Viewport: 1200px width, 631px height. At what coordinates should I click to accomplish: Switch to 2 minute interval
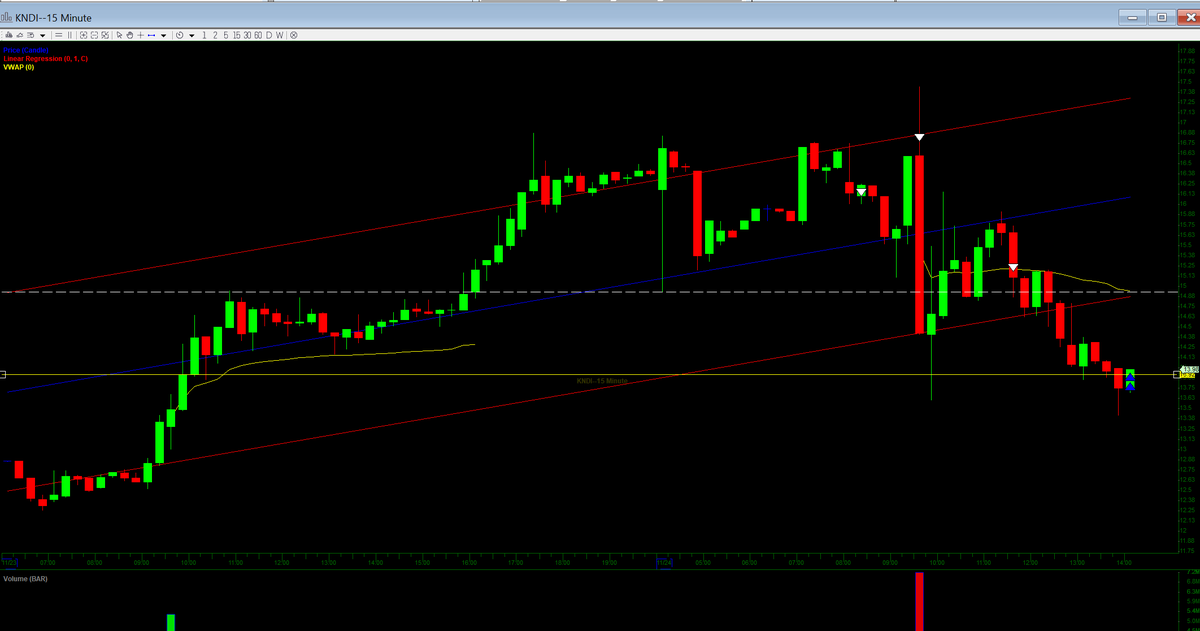pos(215,35)
